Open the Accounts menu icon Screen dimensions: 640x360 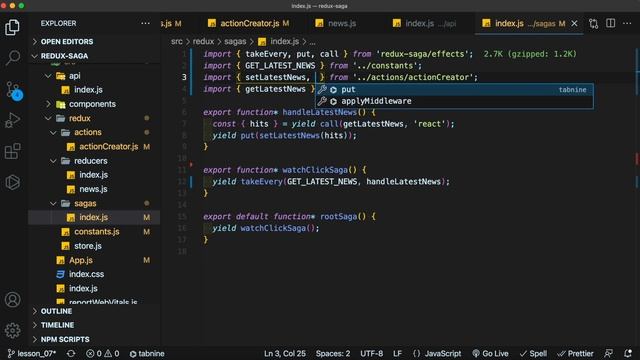point(12,300)
